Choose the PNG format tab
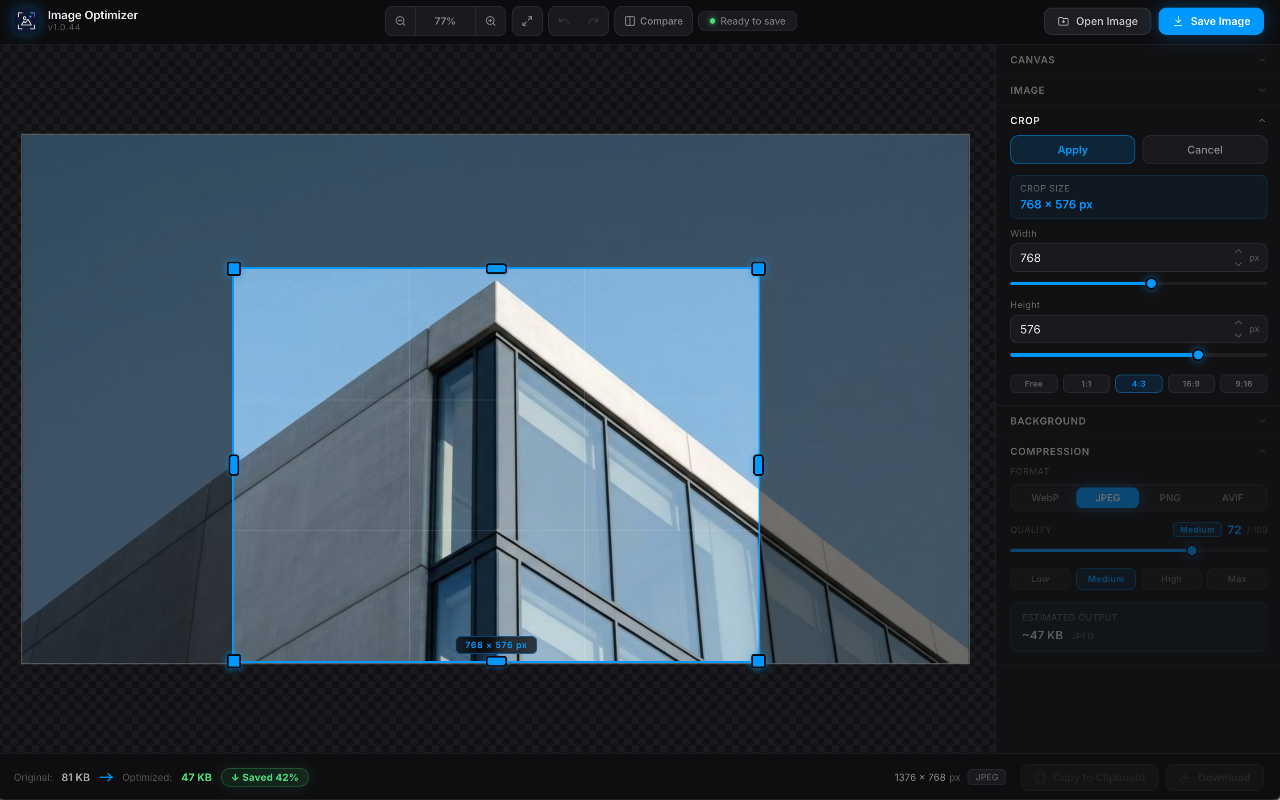The height and width of the screenshot is (800, 1280). [x=1170, y=498]
